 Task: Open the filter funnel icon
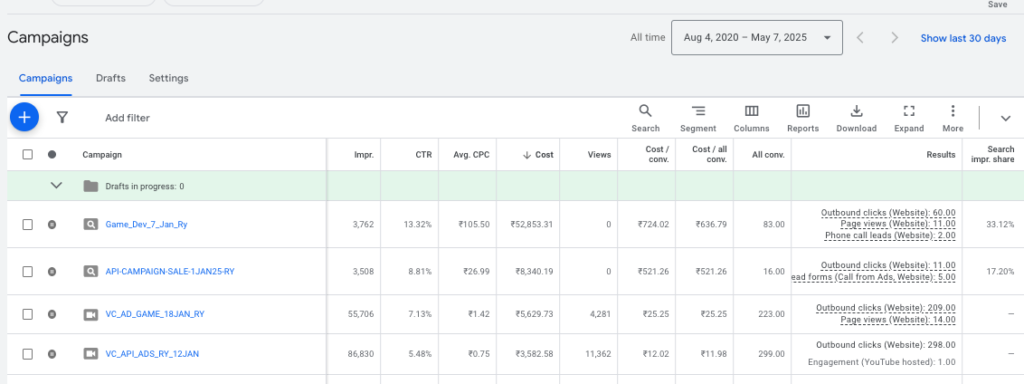click(x=62, y=118)
